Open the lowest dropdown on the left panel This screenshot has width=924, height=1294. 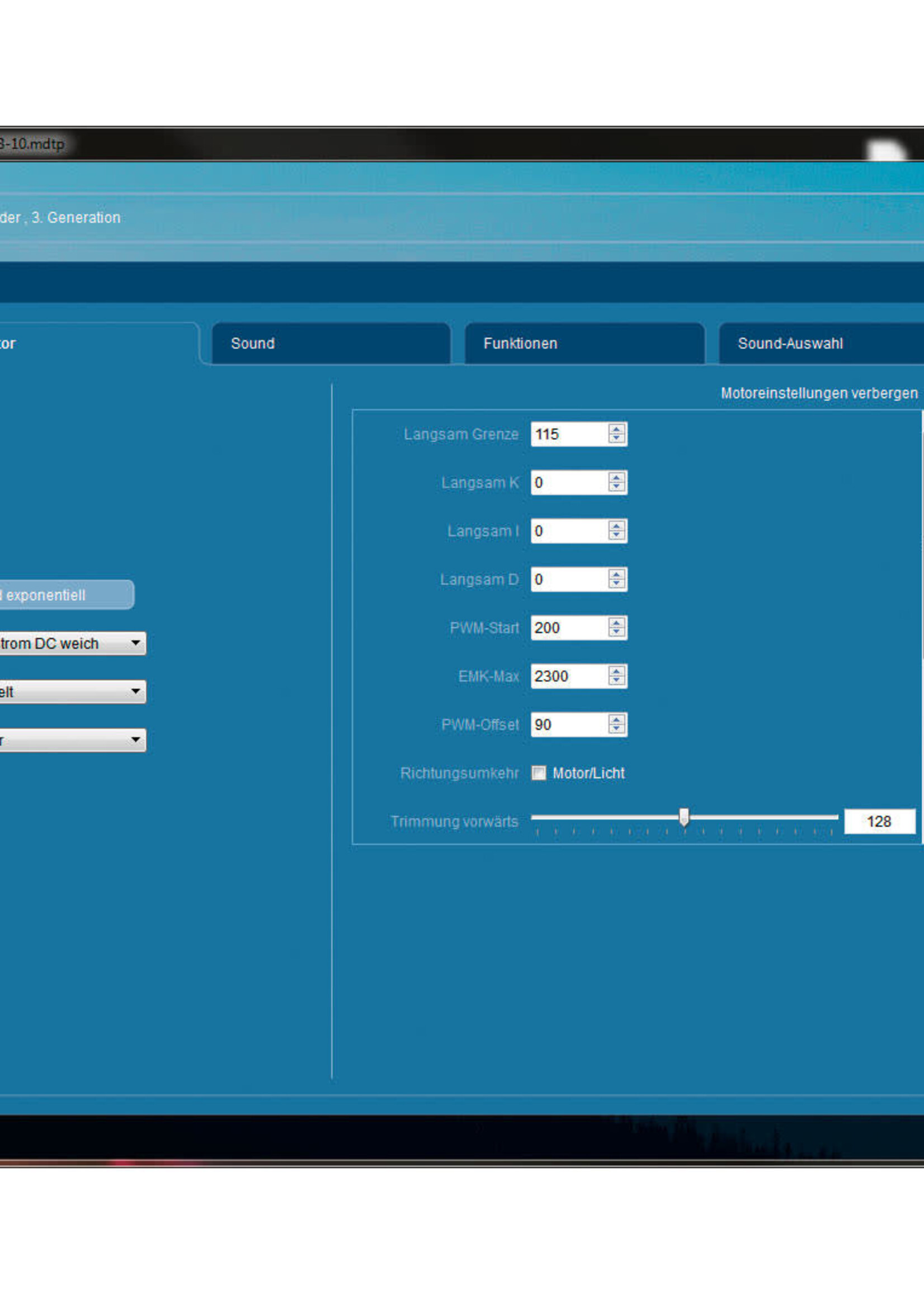click(135, 740)
